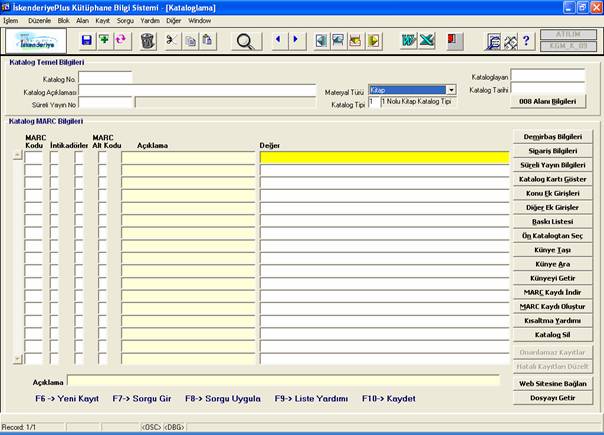
Task: Click the Konu Ek Girişleri button
Action: point(553,193)
